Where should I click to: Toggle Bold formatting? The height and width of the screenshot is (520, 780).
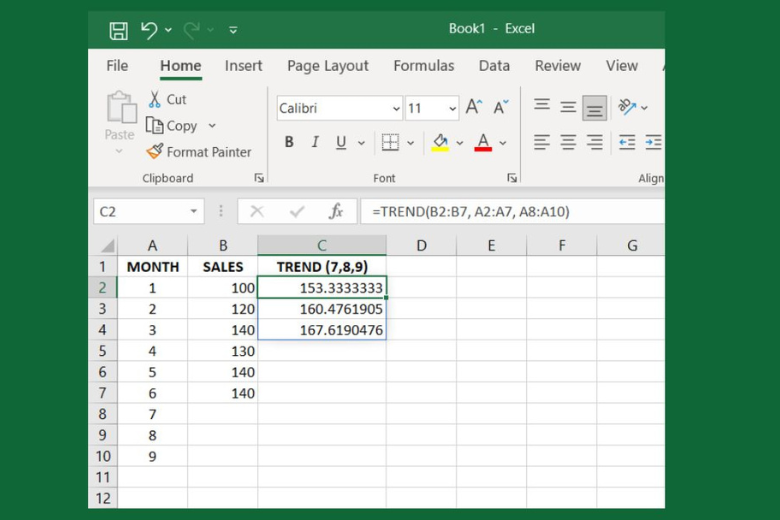pyautogui.click(x=289, y=142)
